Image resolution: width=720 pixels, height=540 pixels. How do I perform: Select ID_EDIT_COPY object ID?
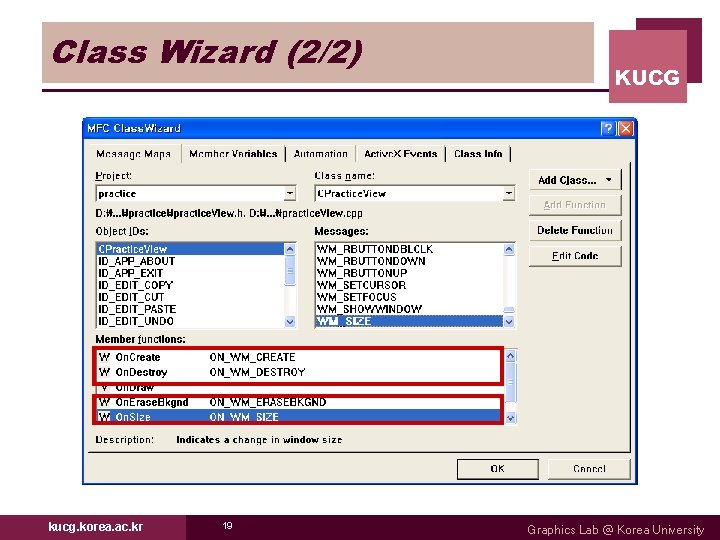(x=191, y=285)
